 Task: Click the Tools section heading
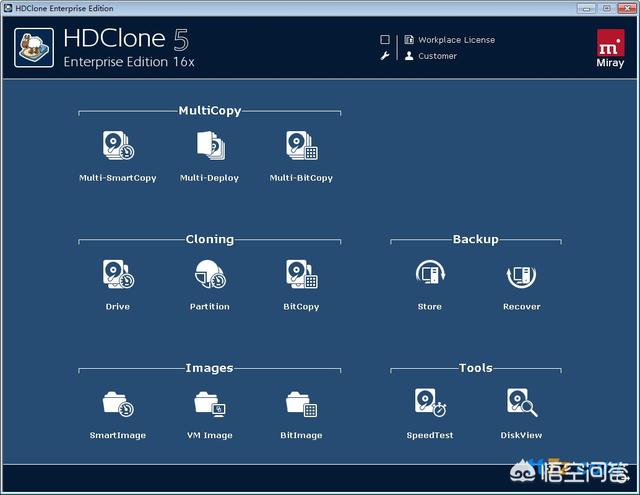pyautogui.click(x=476, y=368)
